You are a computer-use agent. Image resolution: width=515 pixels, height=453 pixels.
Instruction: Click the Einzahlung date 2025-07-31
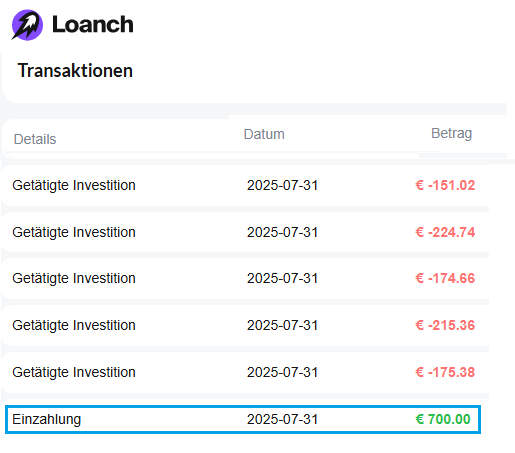coord(282,419)
